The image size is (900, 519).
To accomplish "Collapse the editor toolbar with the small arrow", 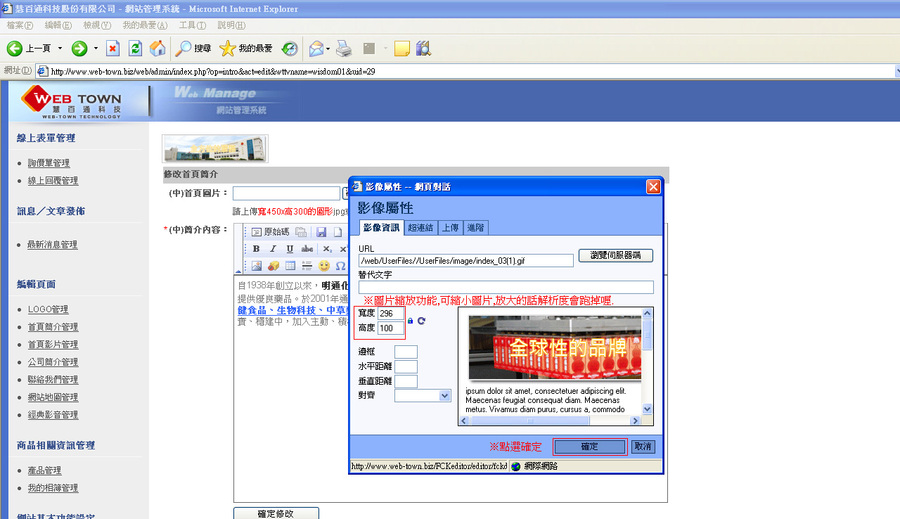I will tap(238, 271).
